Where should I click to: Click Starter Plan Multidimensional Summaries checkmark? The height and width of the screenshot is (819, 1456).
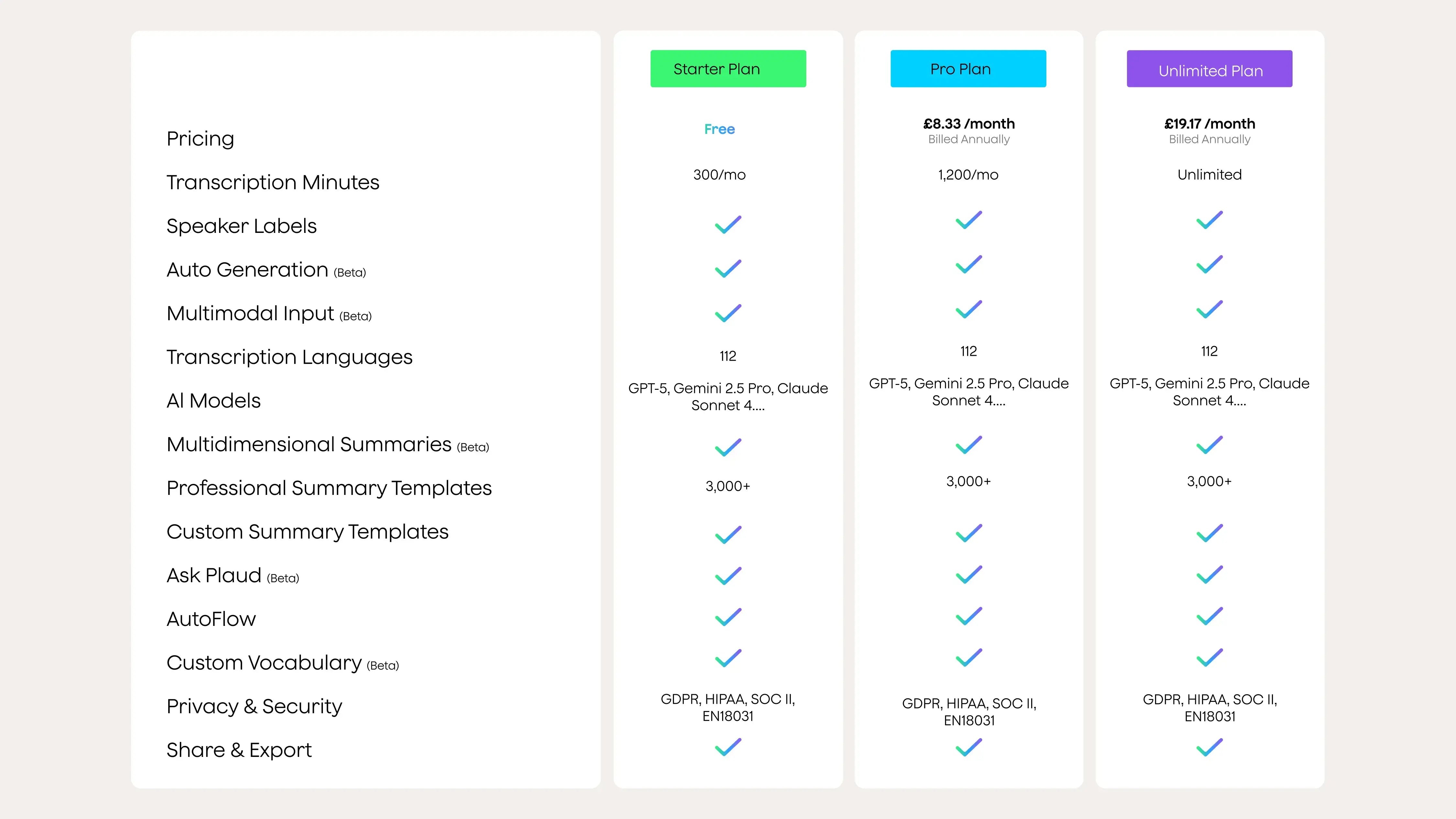coord(728,447)
